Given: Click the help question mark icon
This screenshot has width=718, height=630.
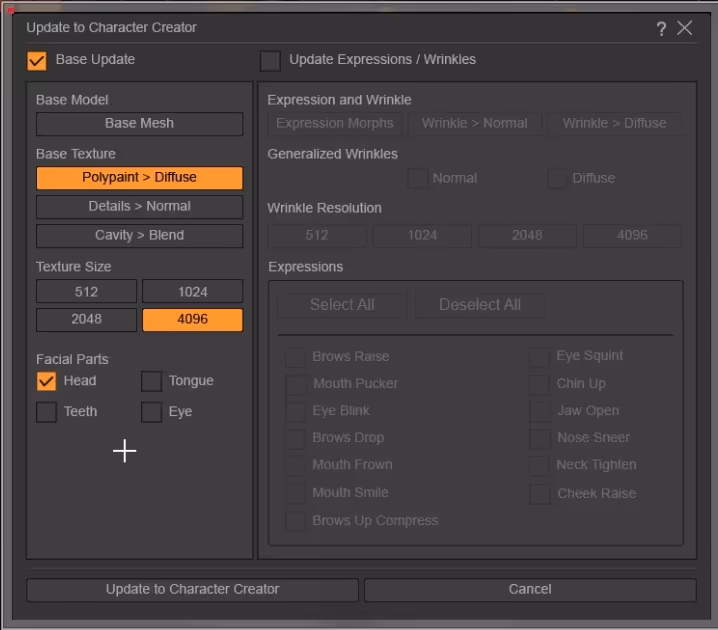Looking at the screenshot, I should click(x=661, y=28).
